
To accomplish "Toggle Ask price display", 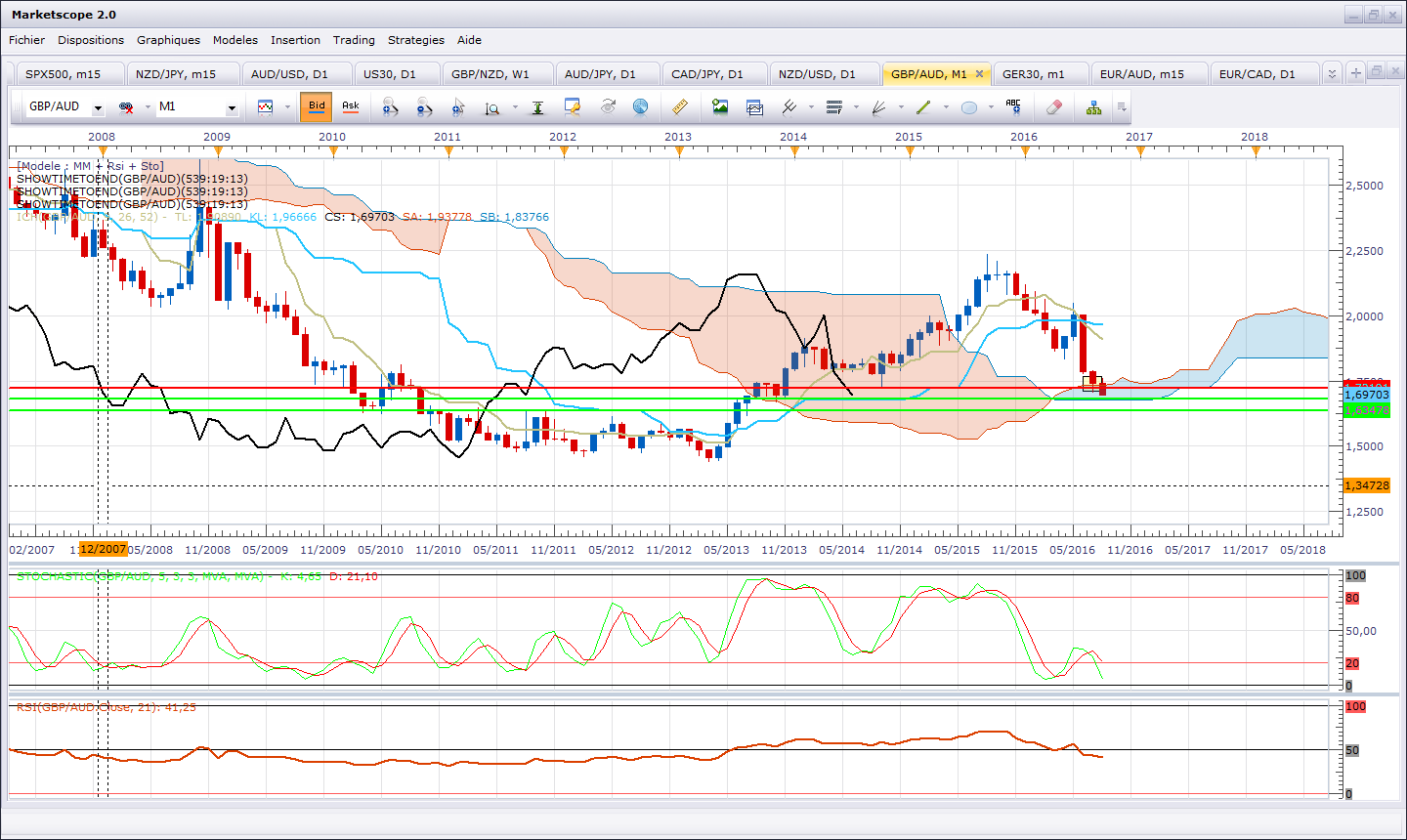I will (351, 106).
